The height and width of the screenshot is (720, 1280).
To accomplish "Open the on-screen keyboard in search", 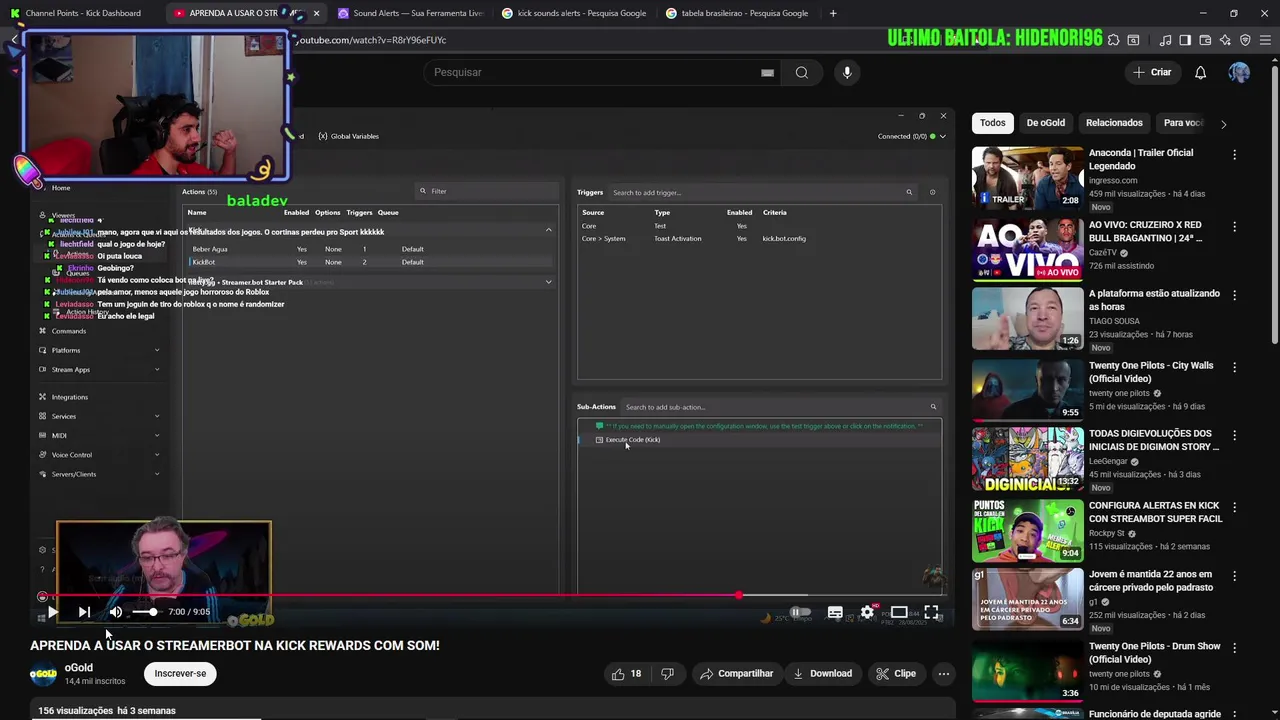I will point(767,72).
